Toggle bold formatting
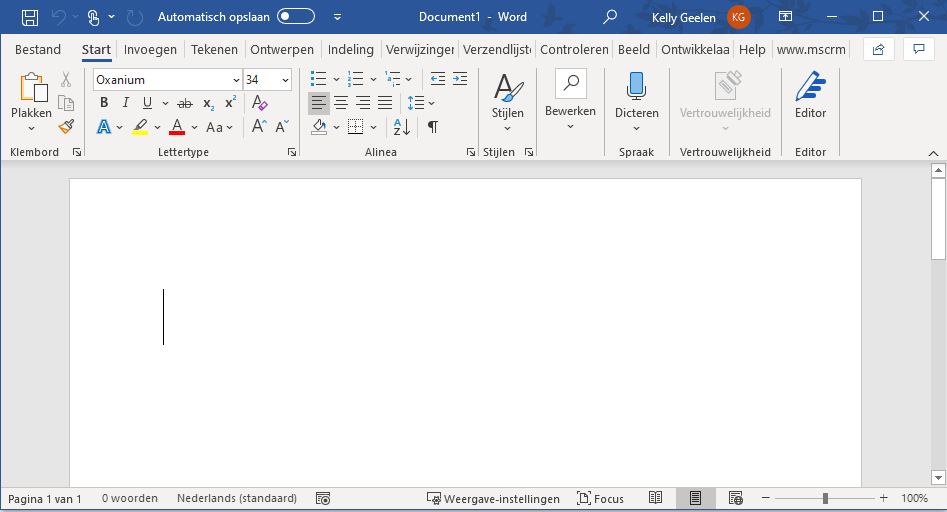The width and height of the screenshot is (947, 512). (104, 103)
